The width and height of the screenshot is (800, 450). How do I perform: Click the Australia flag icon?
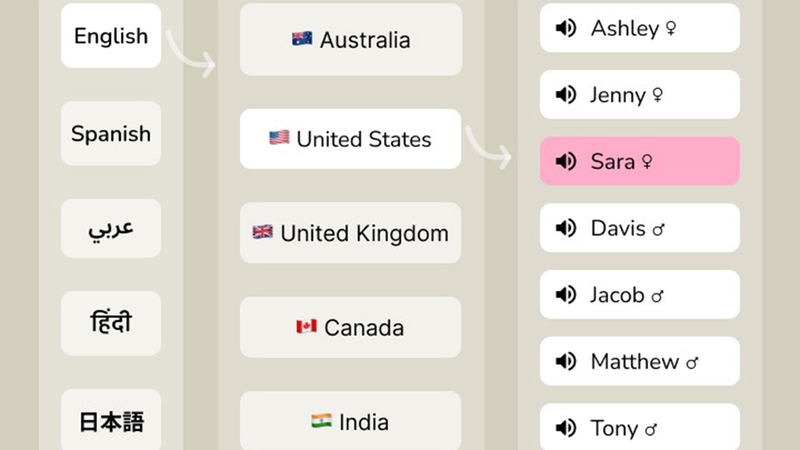302,39
